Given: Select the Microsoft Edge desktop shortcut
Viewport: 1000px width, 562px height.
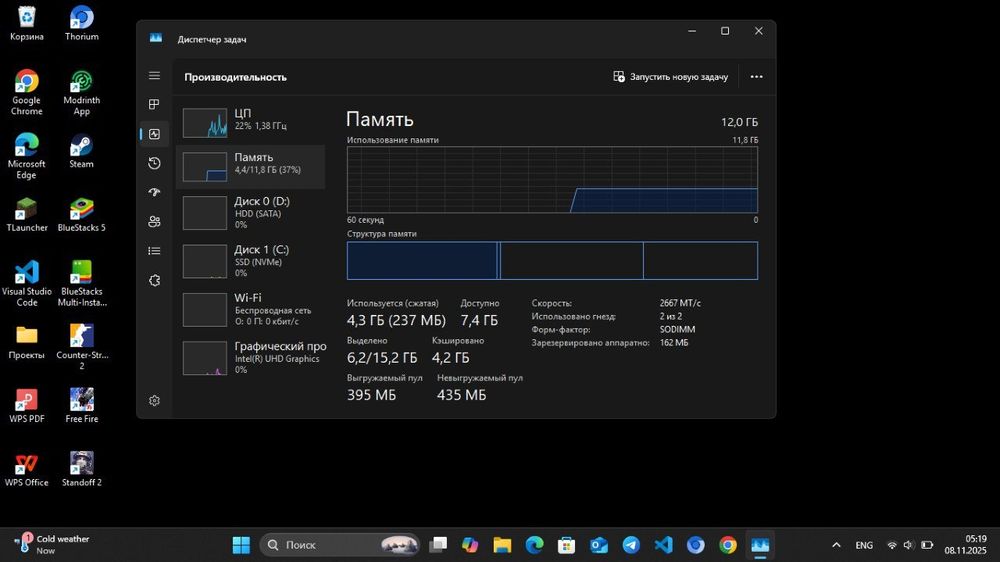Looking at the screenshot, I should click(27, 156).
